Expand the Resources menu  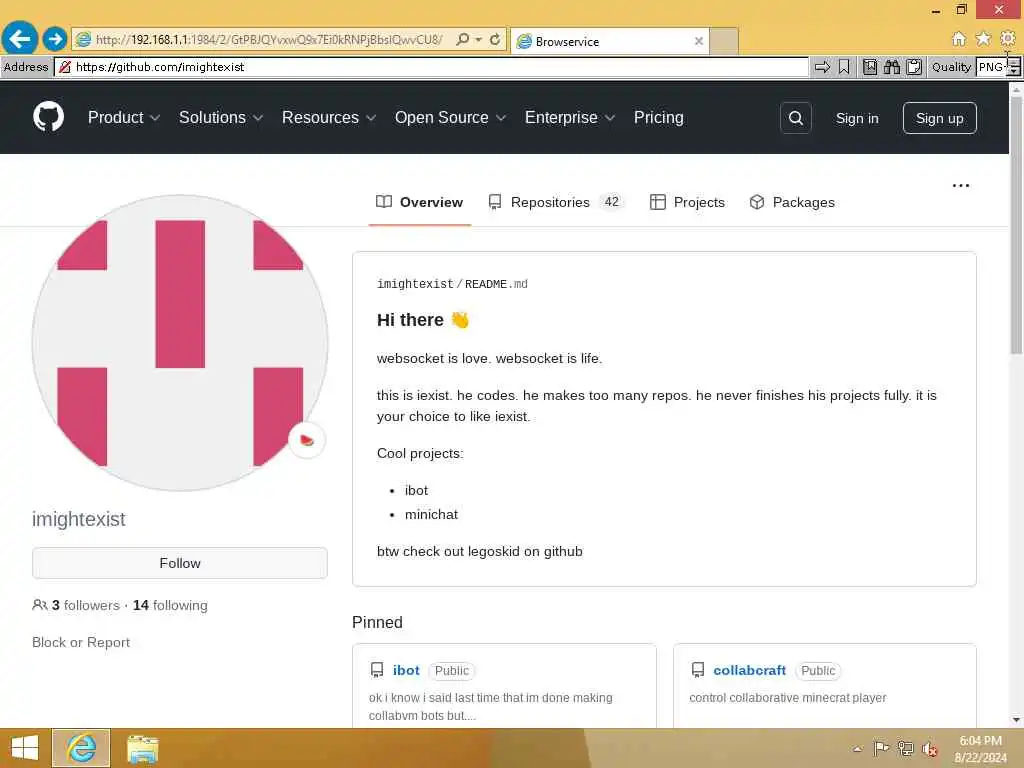[328, 118]
